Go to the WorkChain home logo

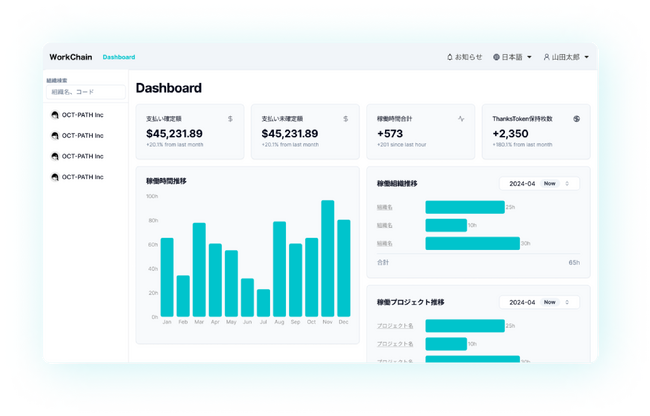coord(71,57)
